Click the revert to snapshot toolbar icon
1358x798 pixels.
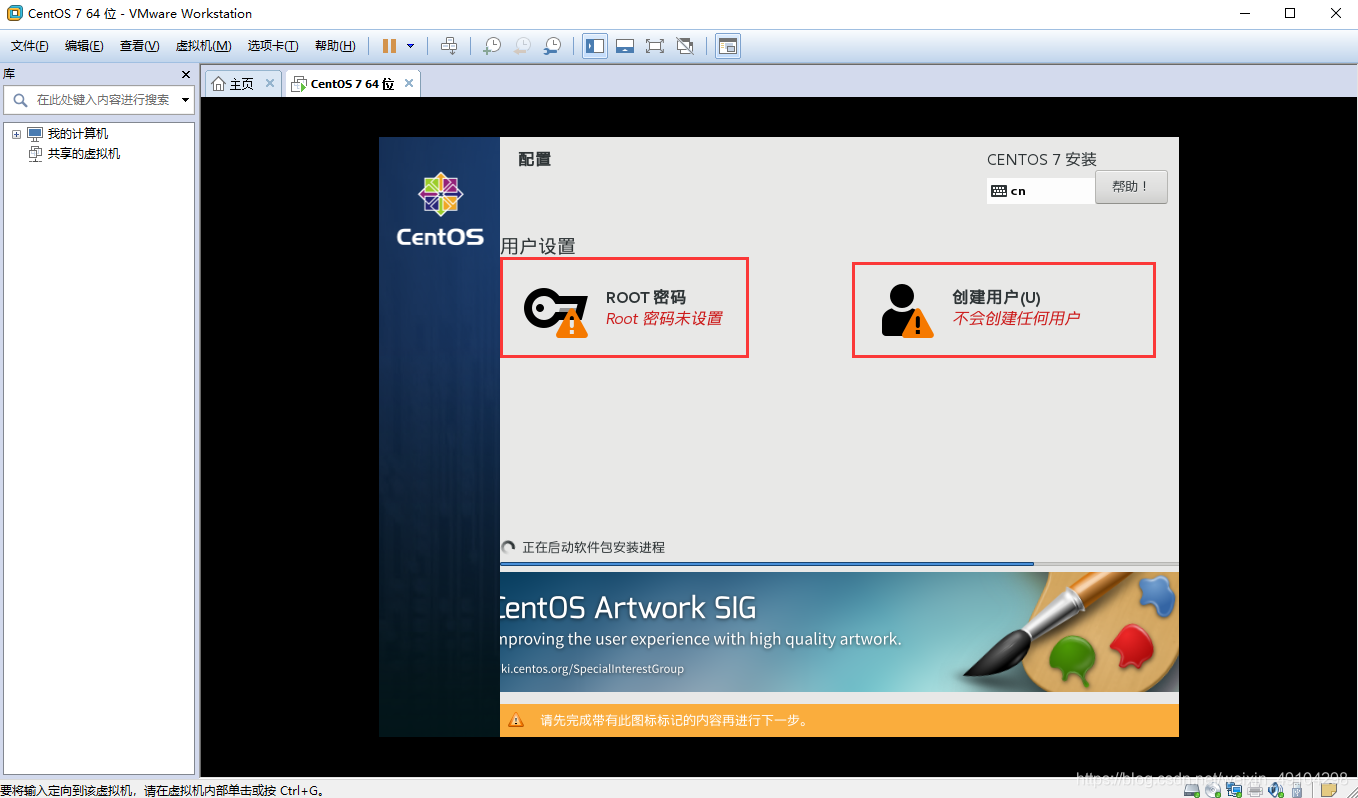click(522, 46)
